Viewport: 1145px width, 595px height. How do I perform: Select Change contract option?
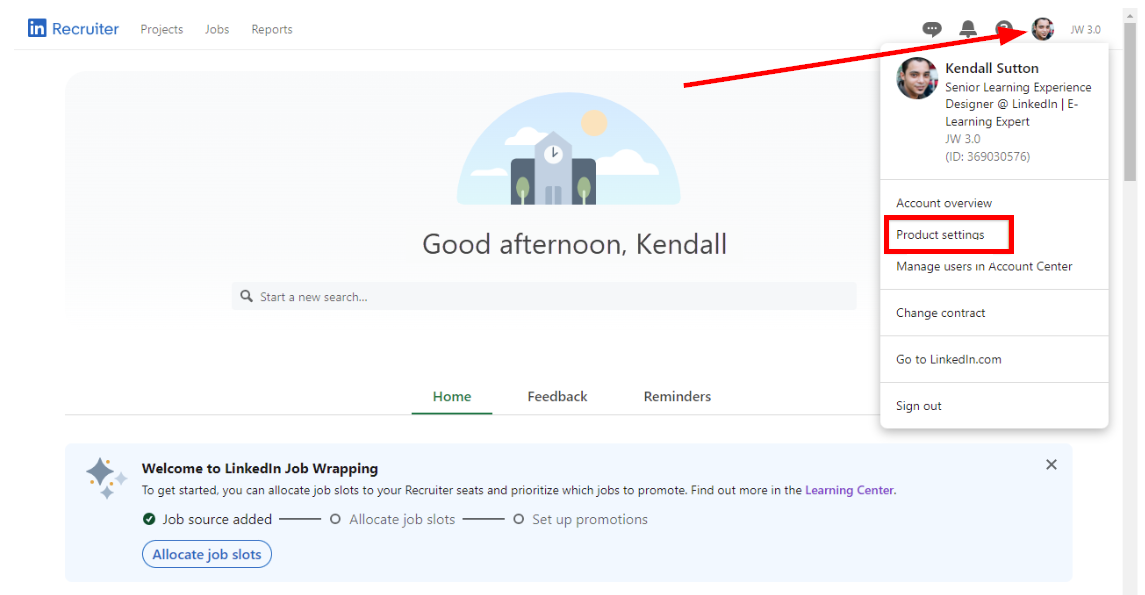[941, 312]
